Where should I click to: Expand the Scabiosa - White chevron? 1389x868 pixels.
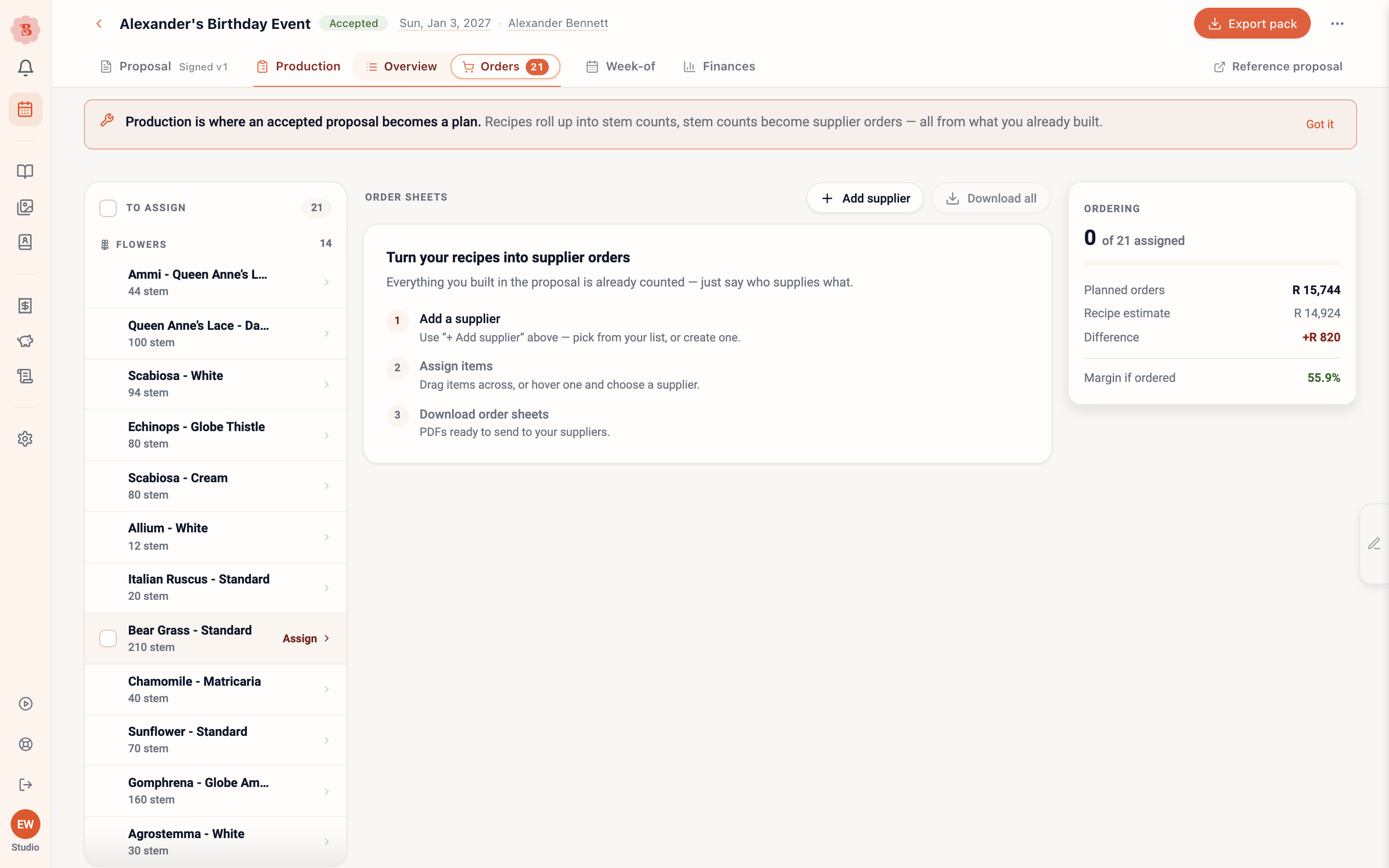point(327,385)
